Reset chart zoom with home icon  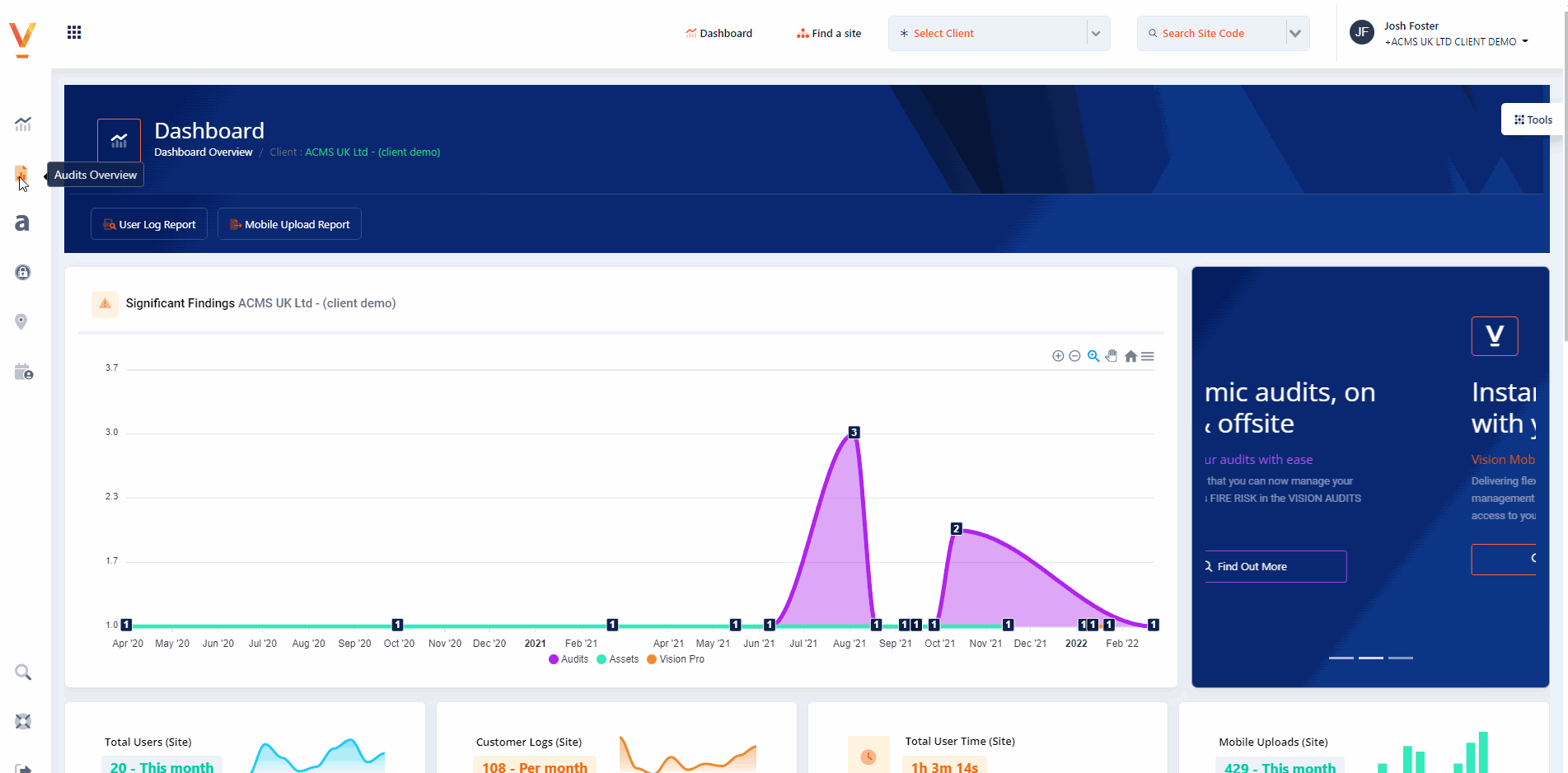[x=1130, y=356]
